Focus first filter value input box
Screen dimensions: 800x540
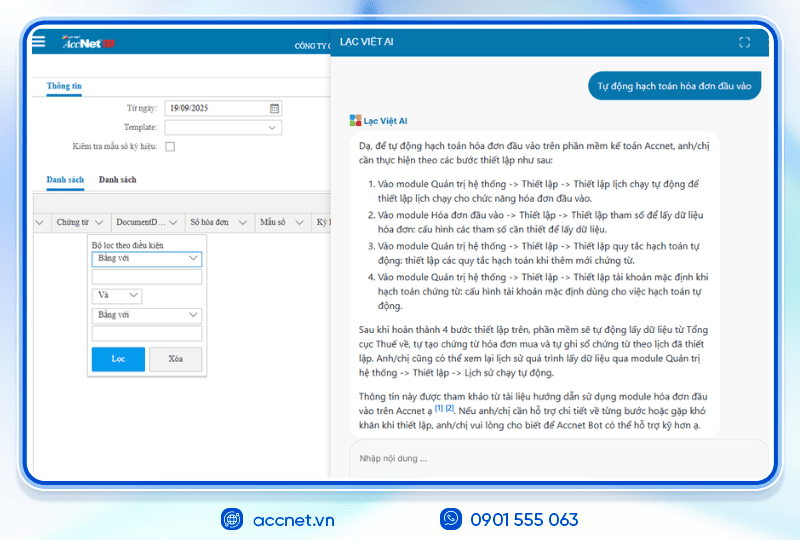[146, 277]
